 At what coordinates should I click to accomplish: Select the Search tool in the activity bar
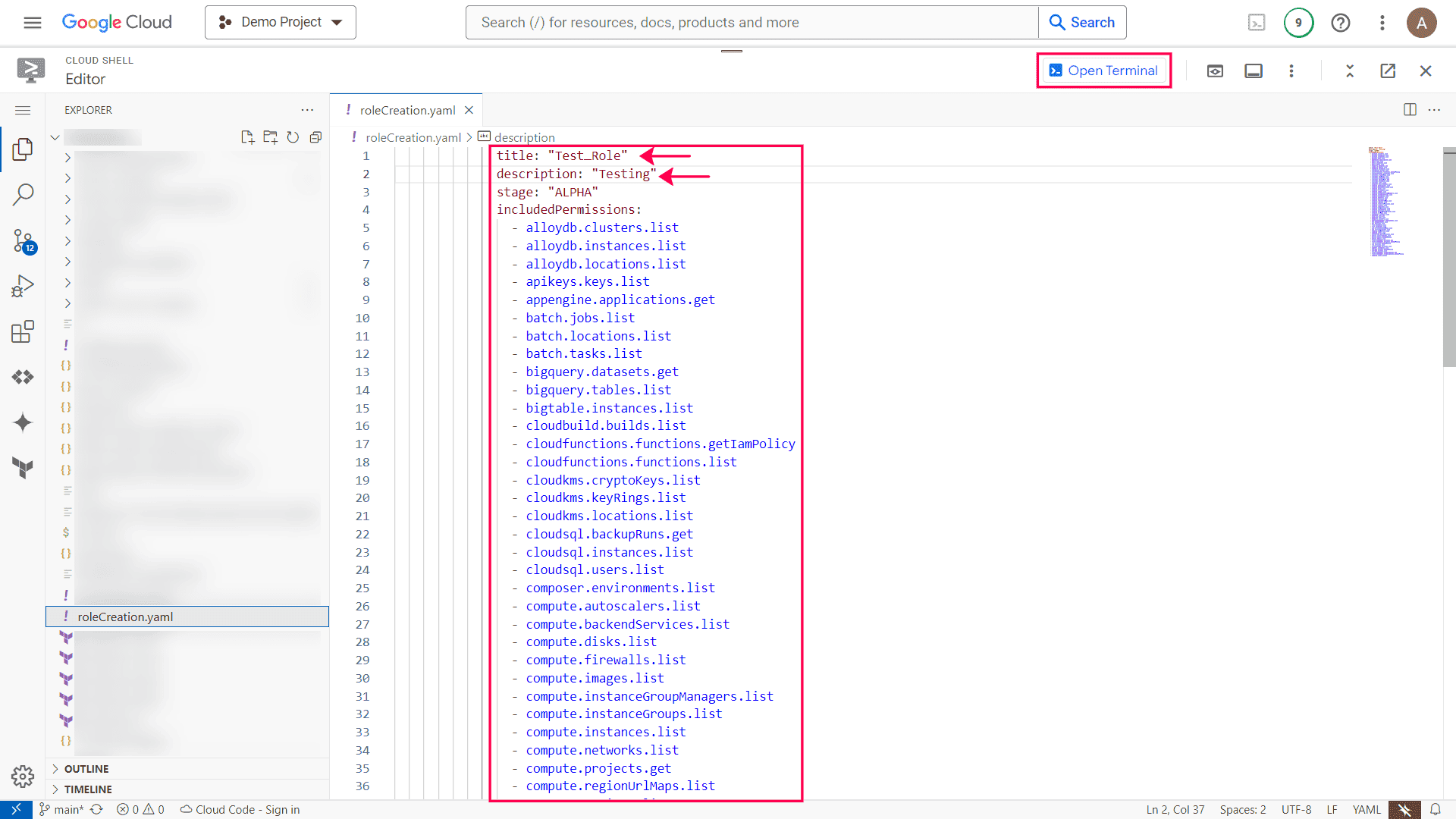[x=22, y=195]
